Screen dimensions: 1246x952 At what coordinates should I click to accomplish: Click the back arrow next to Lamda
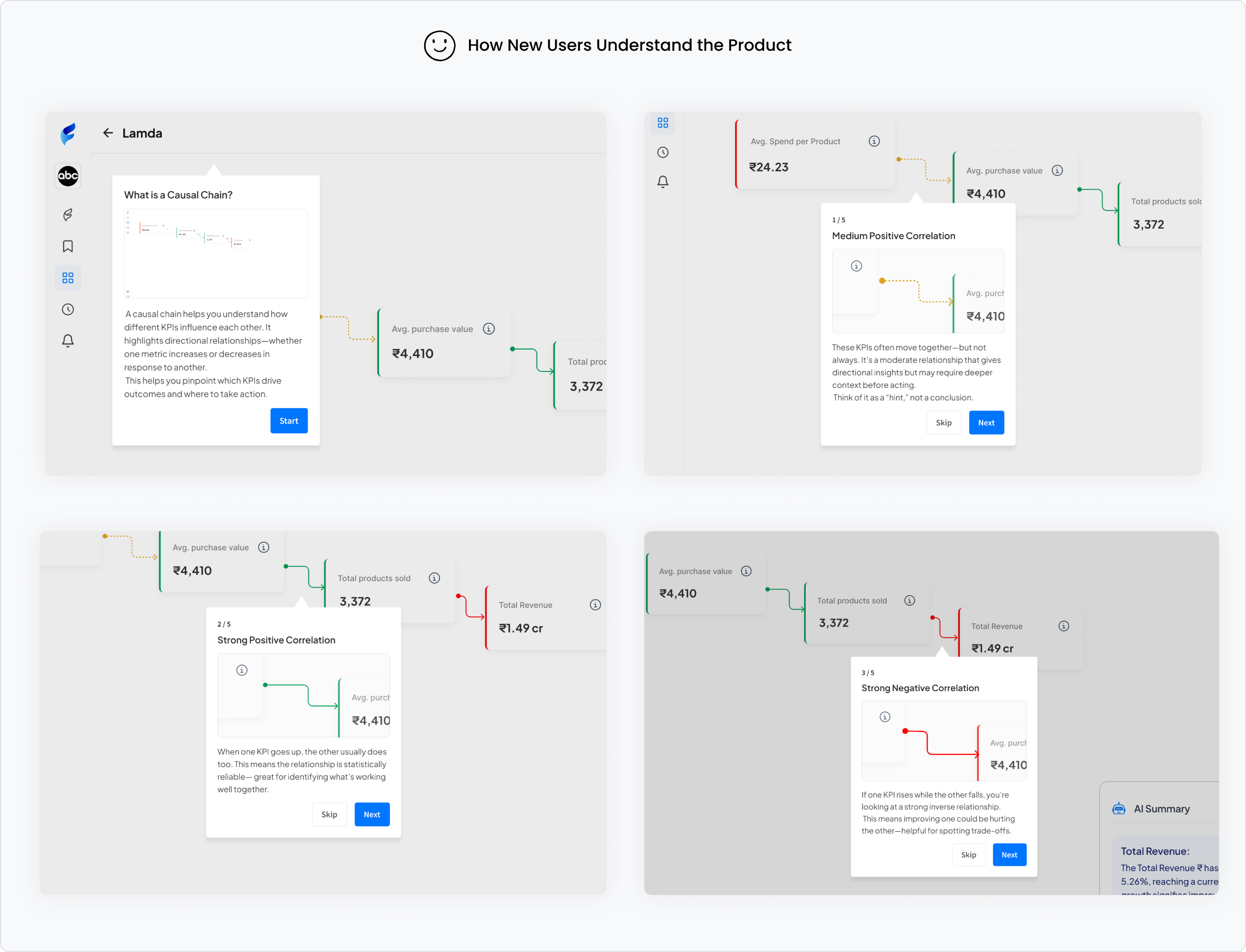(107, 133)
